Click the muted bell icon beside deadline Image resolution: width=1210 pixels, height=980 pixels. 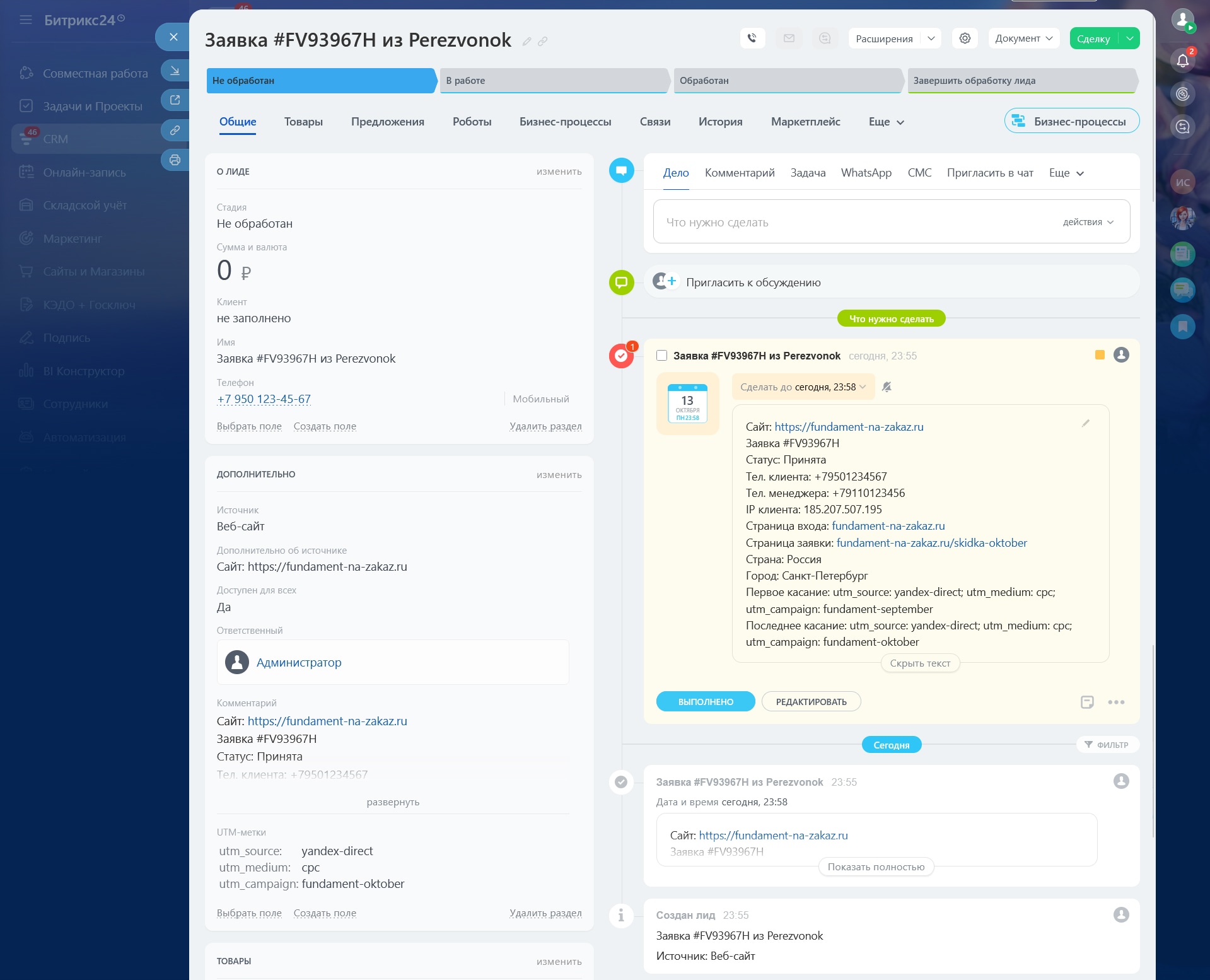point(887,387)
